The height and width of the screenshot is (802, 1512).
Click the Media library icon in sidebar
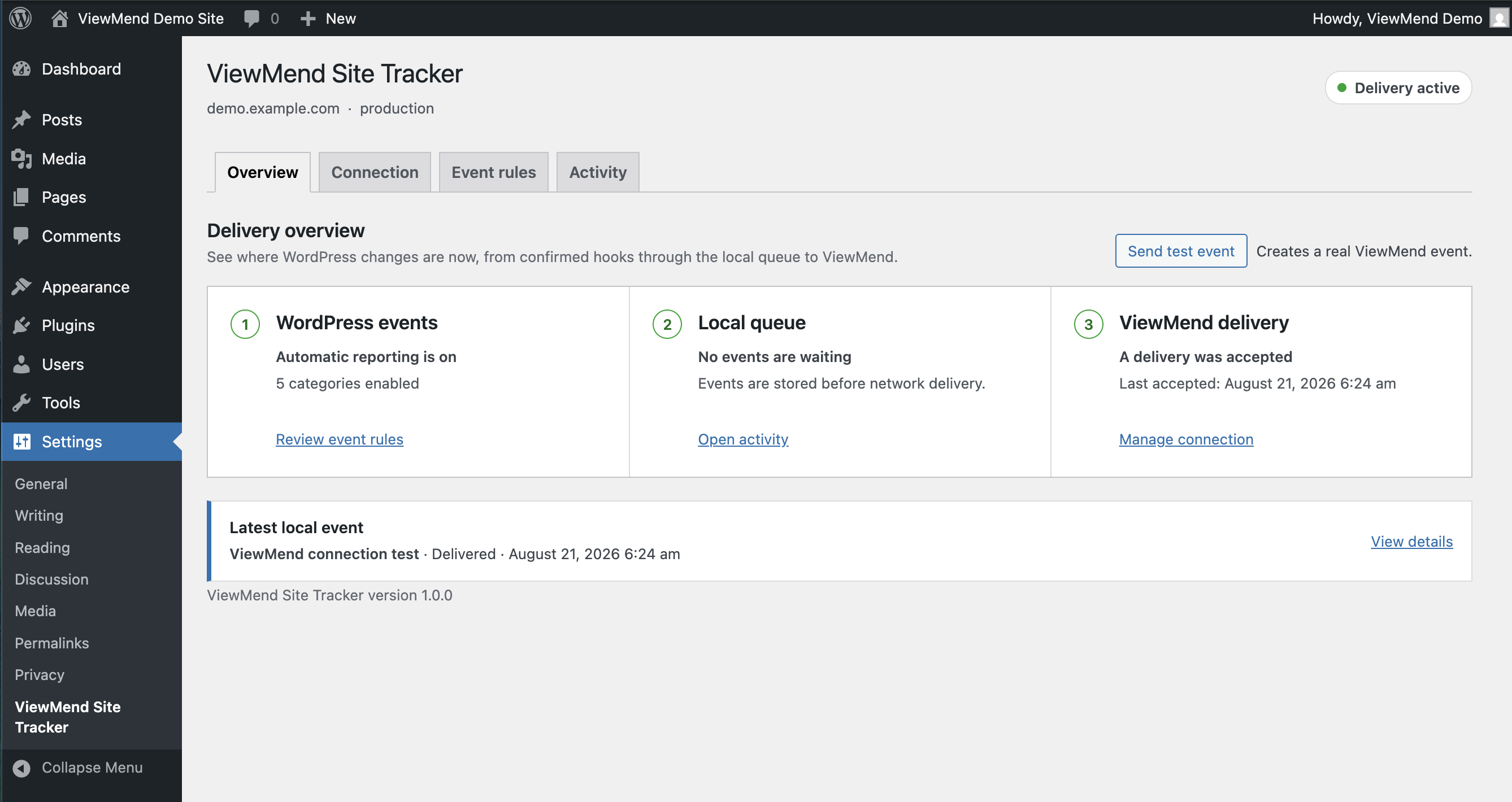[x=21, y=158]
